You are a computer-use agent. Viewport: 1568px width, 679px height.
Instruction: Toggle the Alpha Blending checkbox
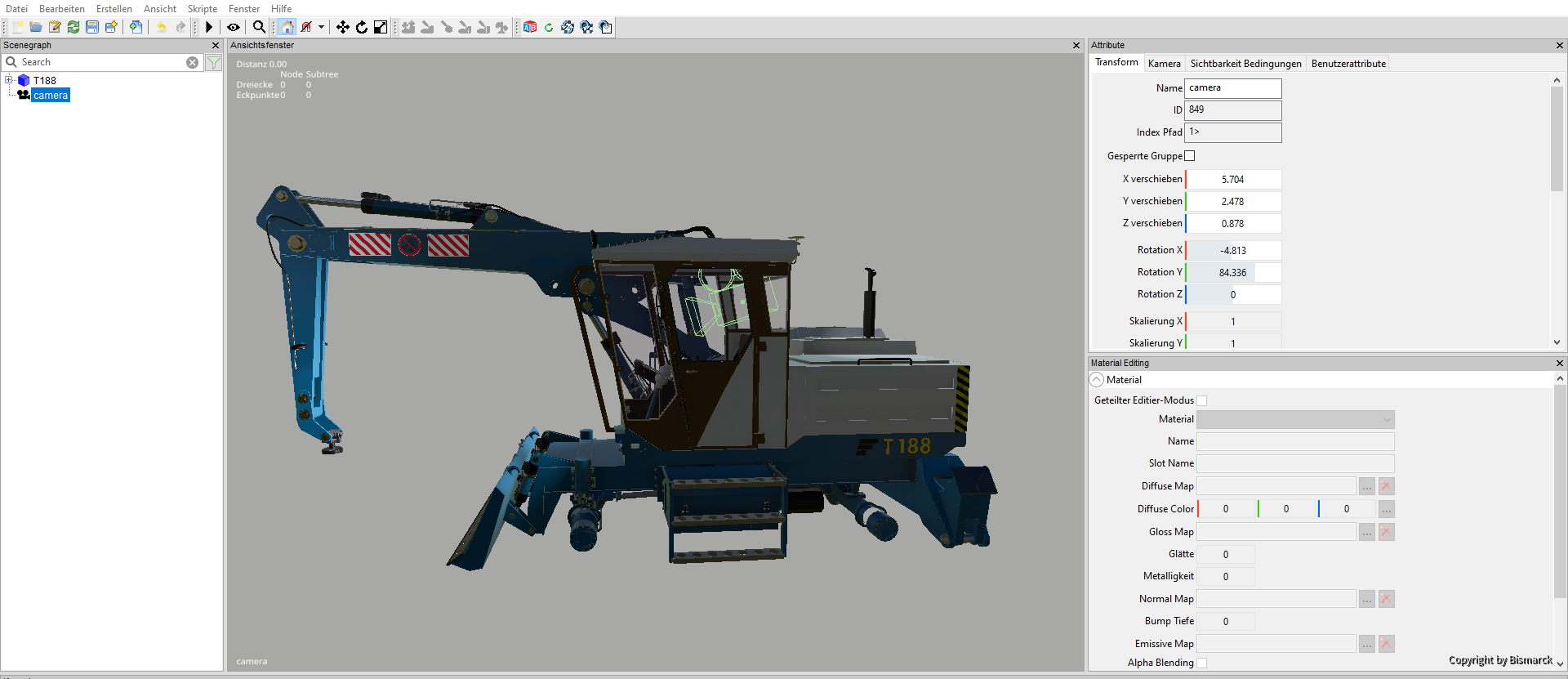(1202, 663)
